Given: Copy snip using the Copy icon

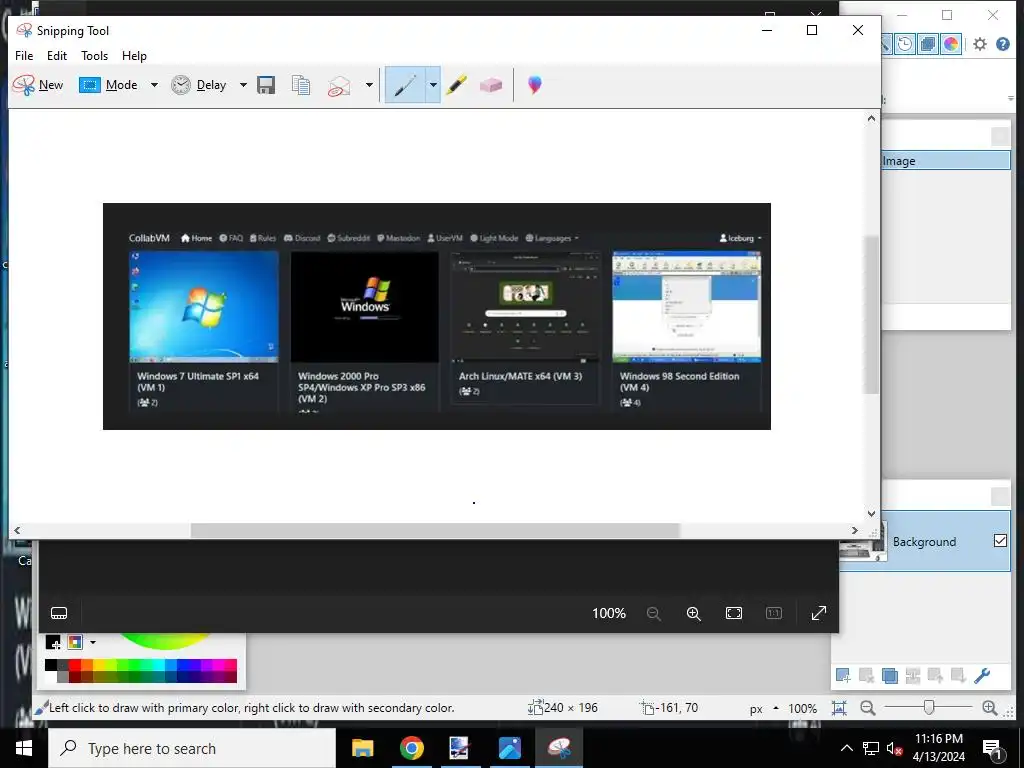Looking at the screenshot, I should coord(301,85).
